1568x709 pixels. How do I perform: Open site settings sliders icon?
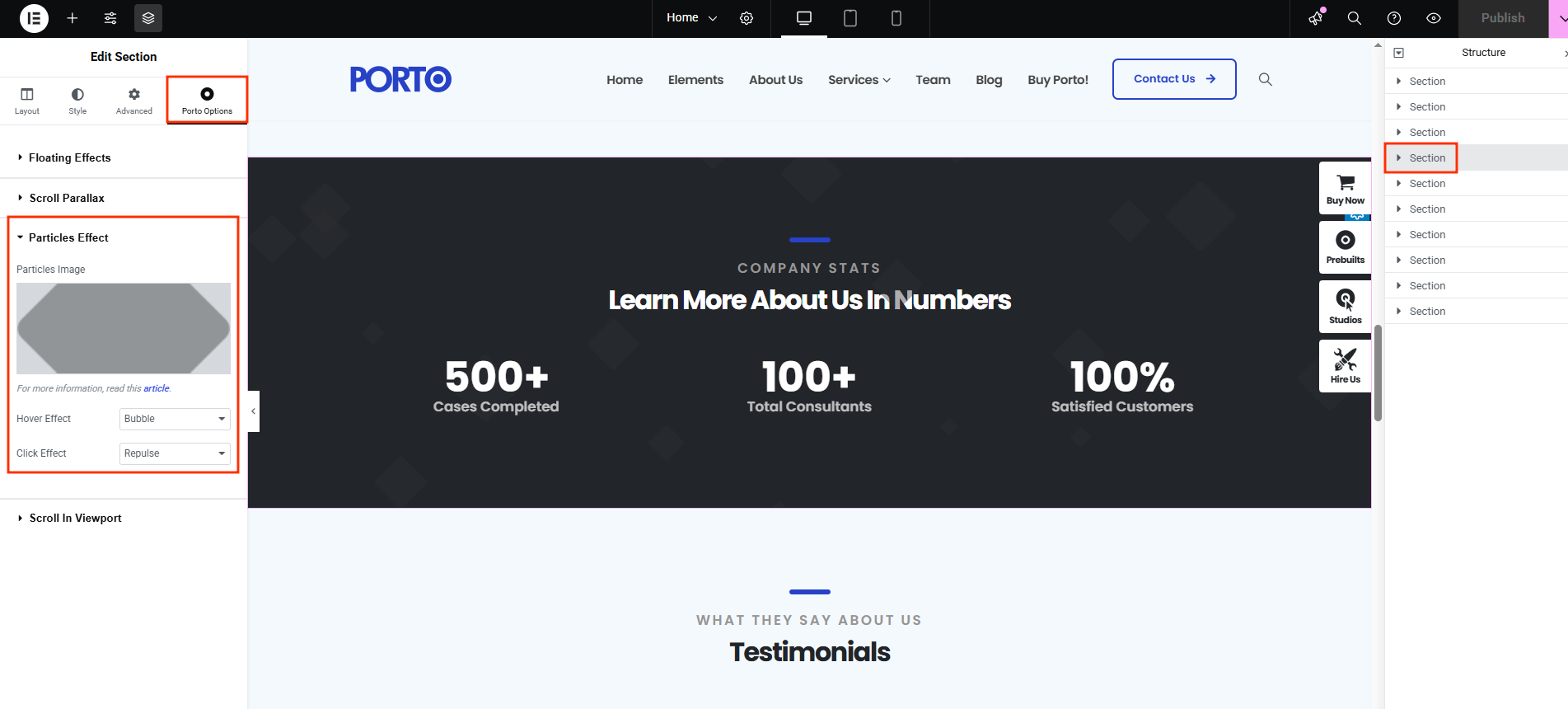point(110,18)
